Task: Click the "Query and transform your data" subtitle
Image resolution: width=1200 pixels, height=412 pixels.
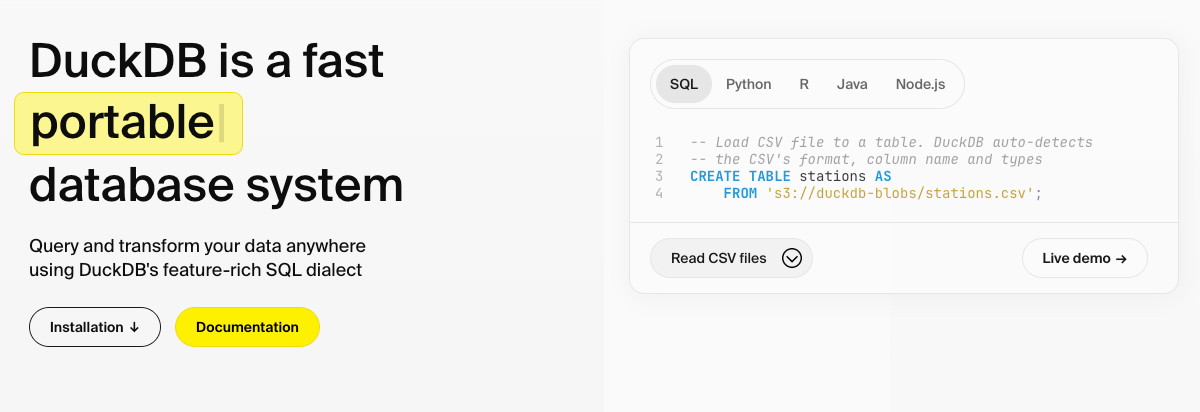Action: pos(197,246)
